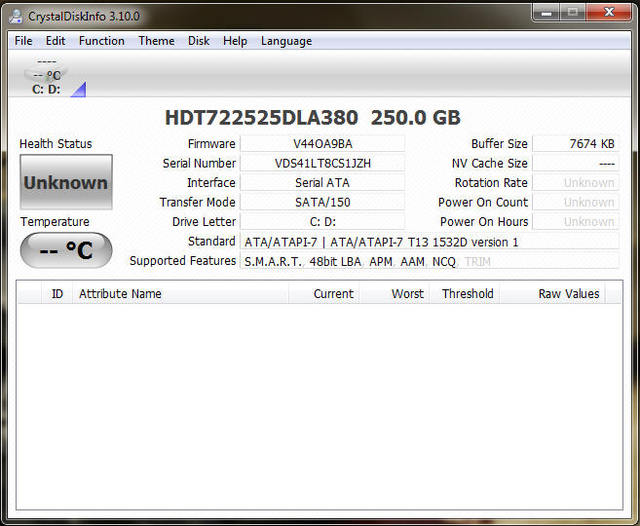Click the Transfer Mode value SATA/150
Image resolution: width=640 pixels, height=526 pixels.
pyautogui.click(x=322, y=202)
